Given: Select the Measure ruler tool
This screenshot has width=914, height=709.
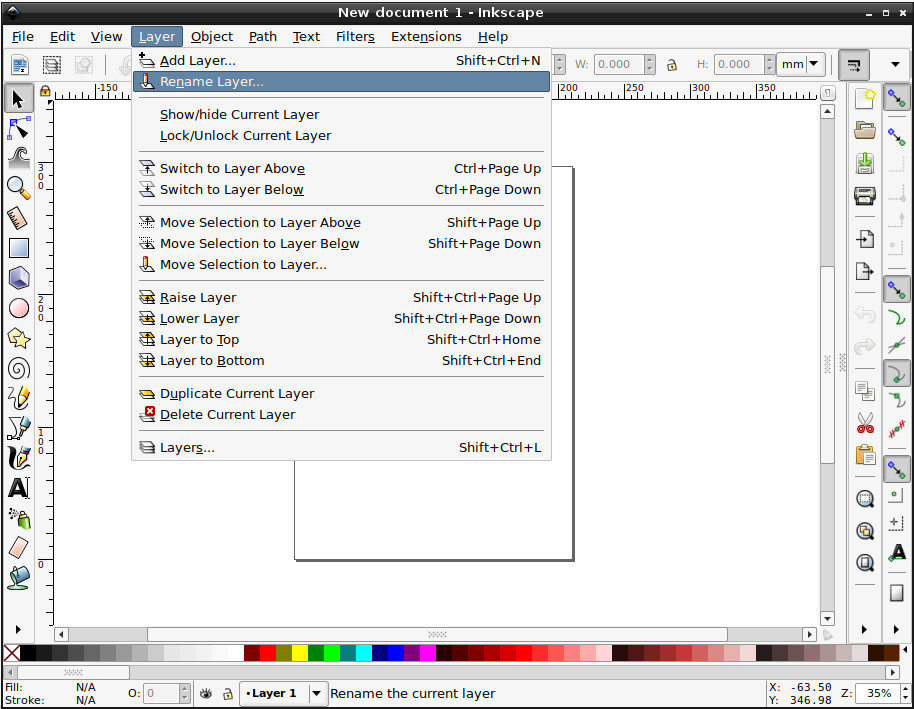Looking at the screenshot, I should 18,218.
